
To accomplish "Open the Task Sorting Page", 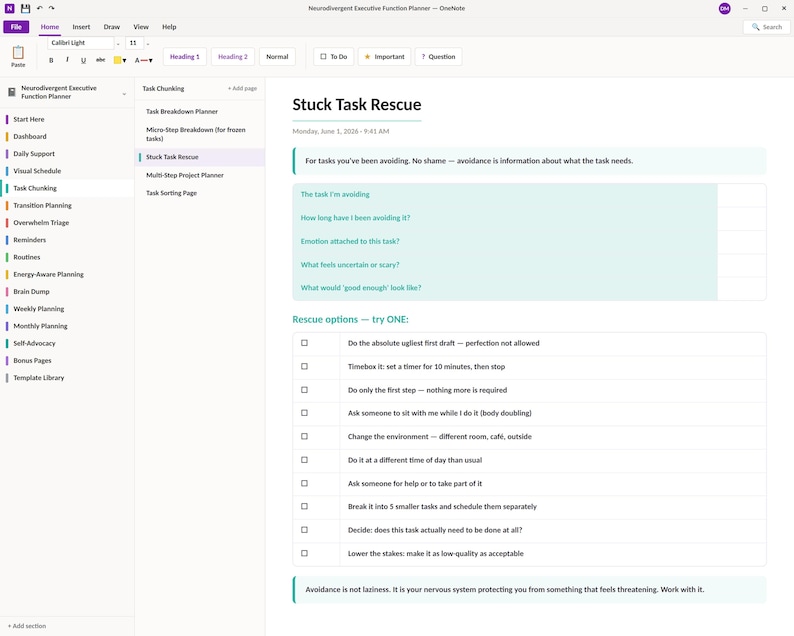I will [x=200, y=193].
